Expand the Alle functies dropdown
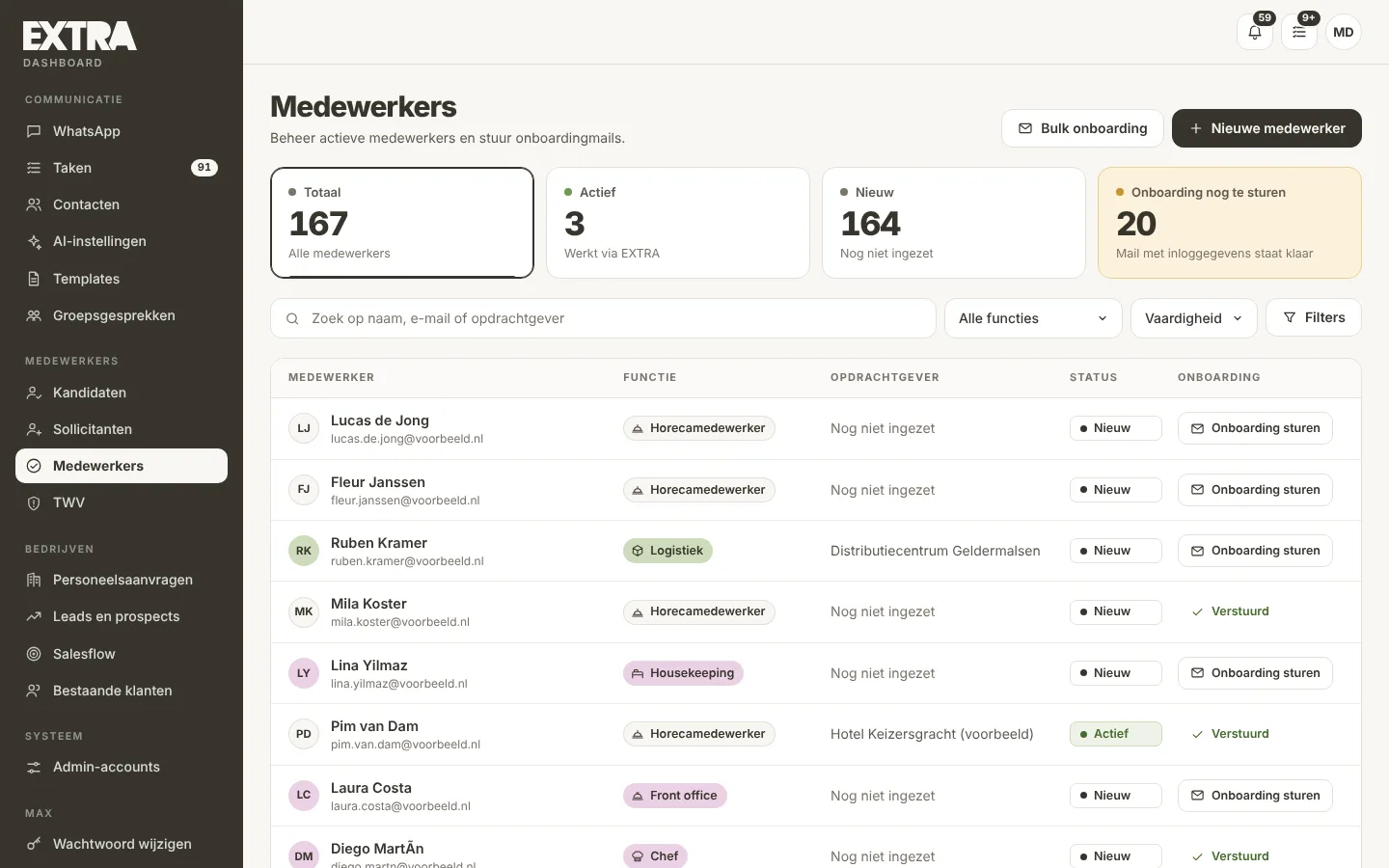 point(1033,318)
